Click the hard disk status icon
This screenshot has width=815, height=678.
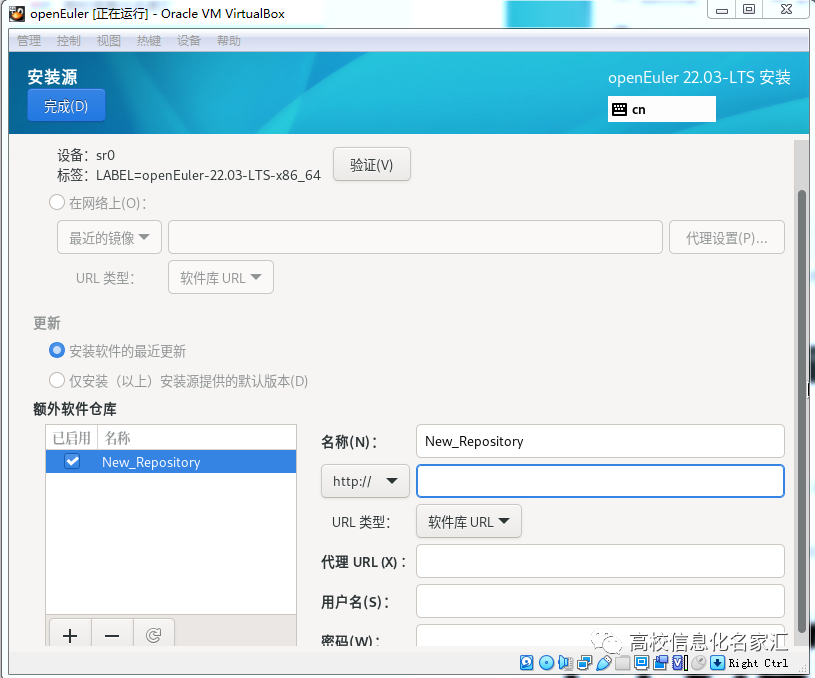(x=525, y=662)
